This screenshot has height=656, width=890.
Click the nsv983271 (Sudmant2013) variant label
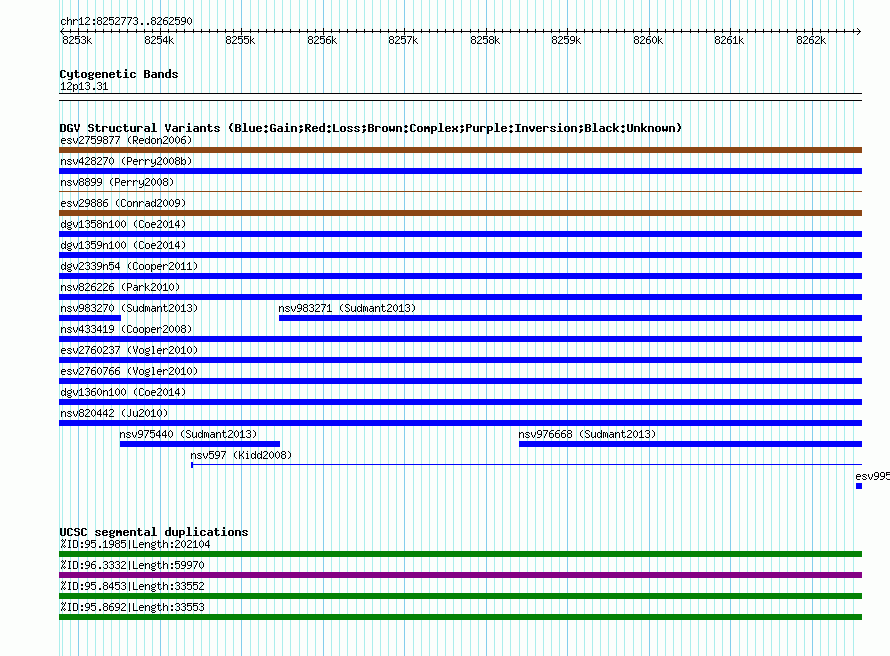[x=347, y=308]
